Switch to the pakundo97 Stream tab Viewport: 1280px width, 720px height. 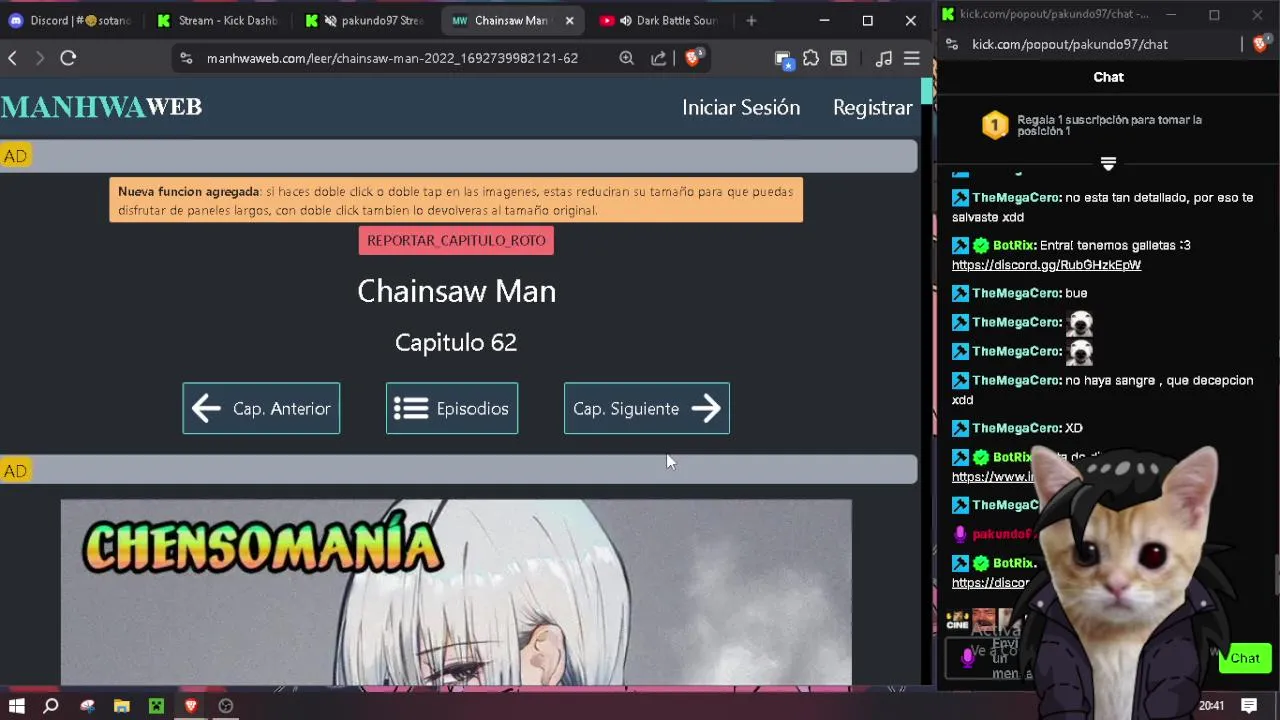coord(365,20)
